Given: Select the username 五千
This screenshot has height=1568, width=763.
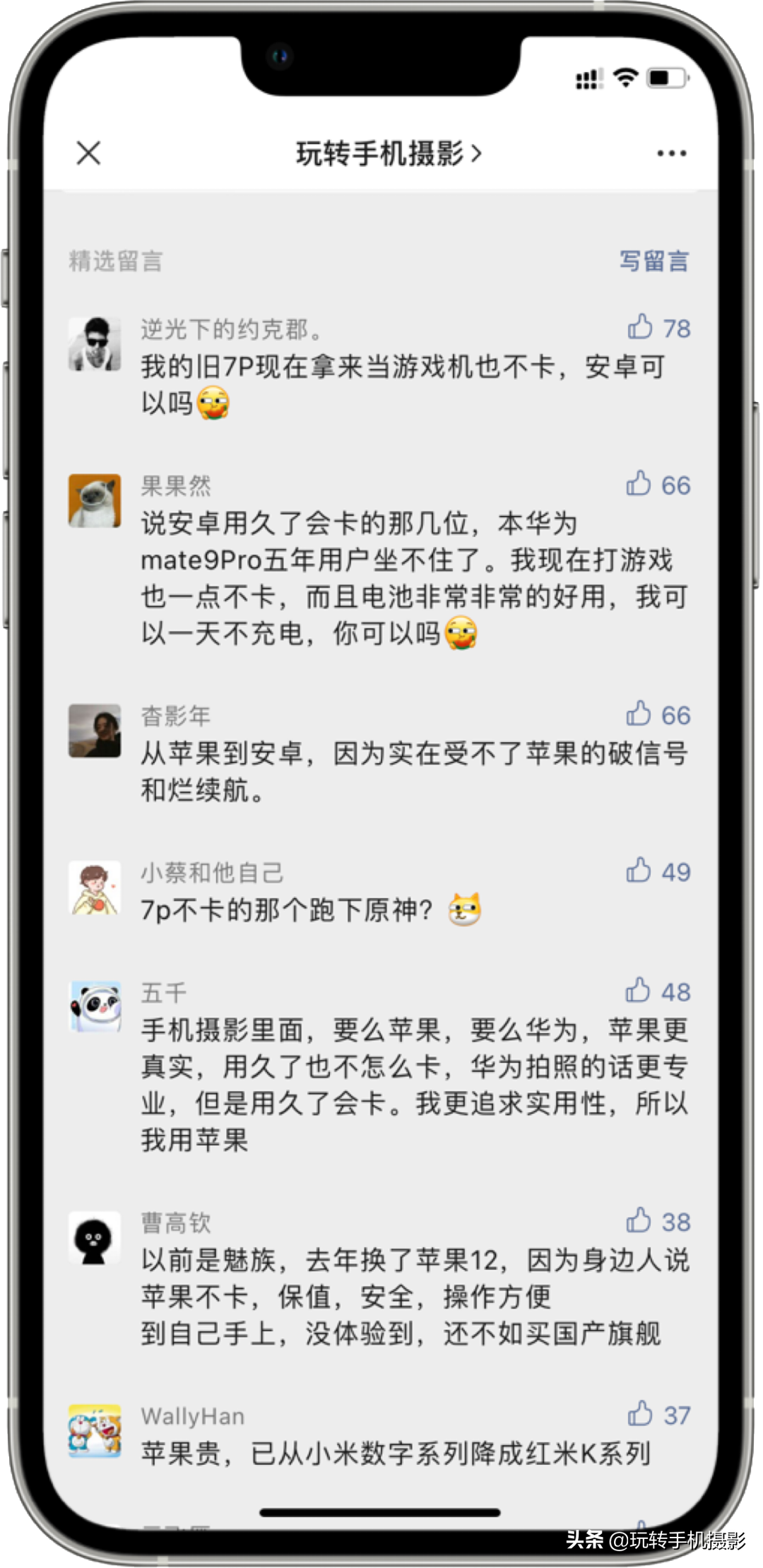Looking at the screenshot, I should point(164,992).
